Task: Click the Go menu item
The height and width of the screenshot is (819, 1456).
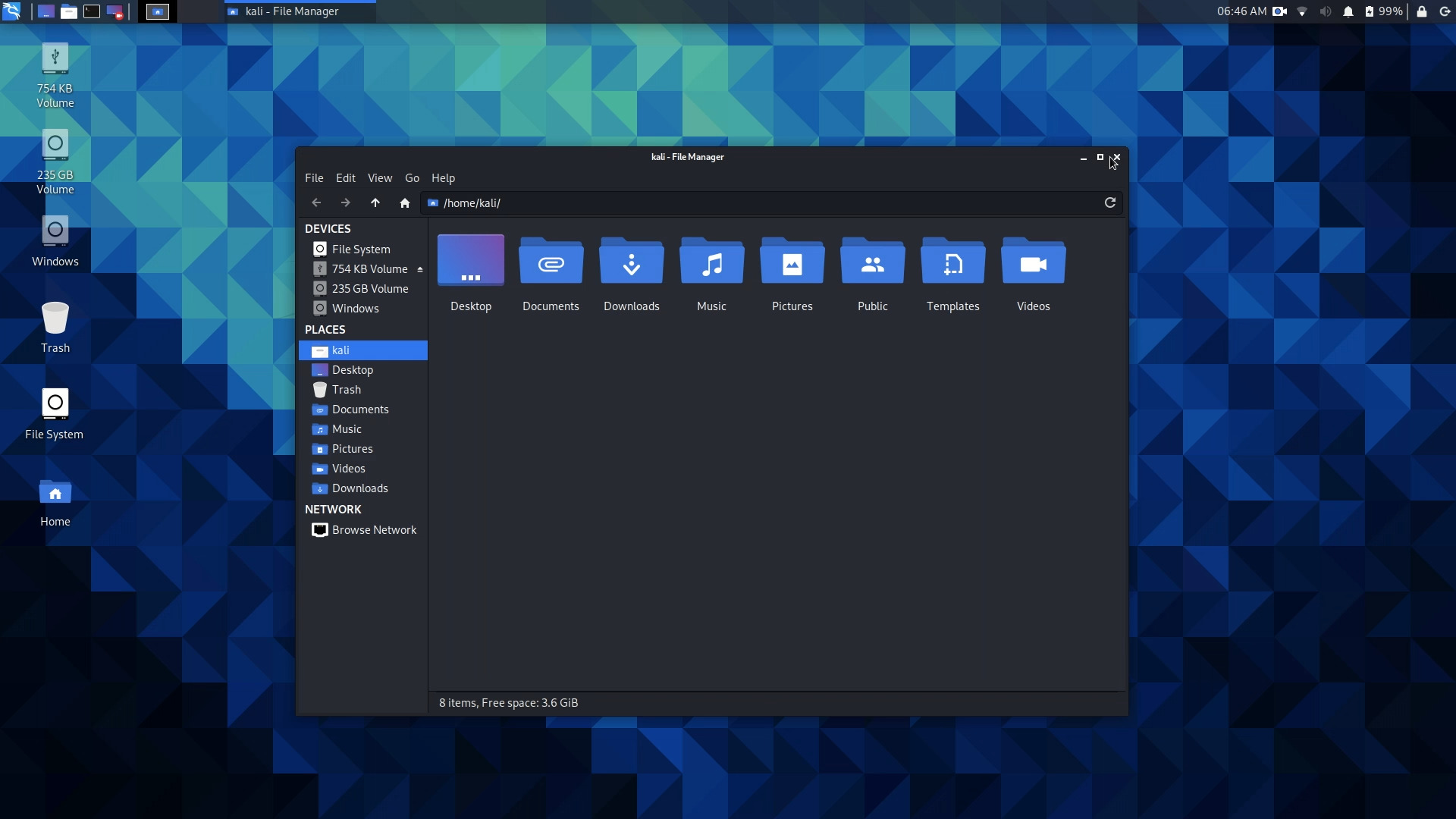Action: (x=412, y=177)
